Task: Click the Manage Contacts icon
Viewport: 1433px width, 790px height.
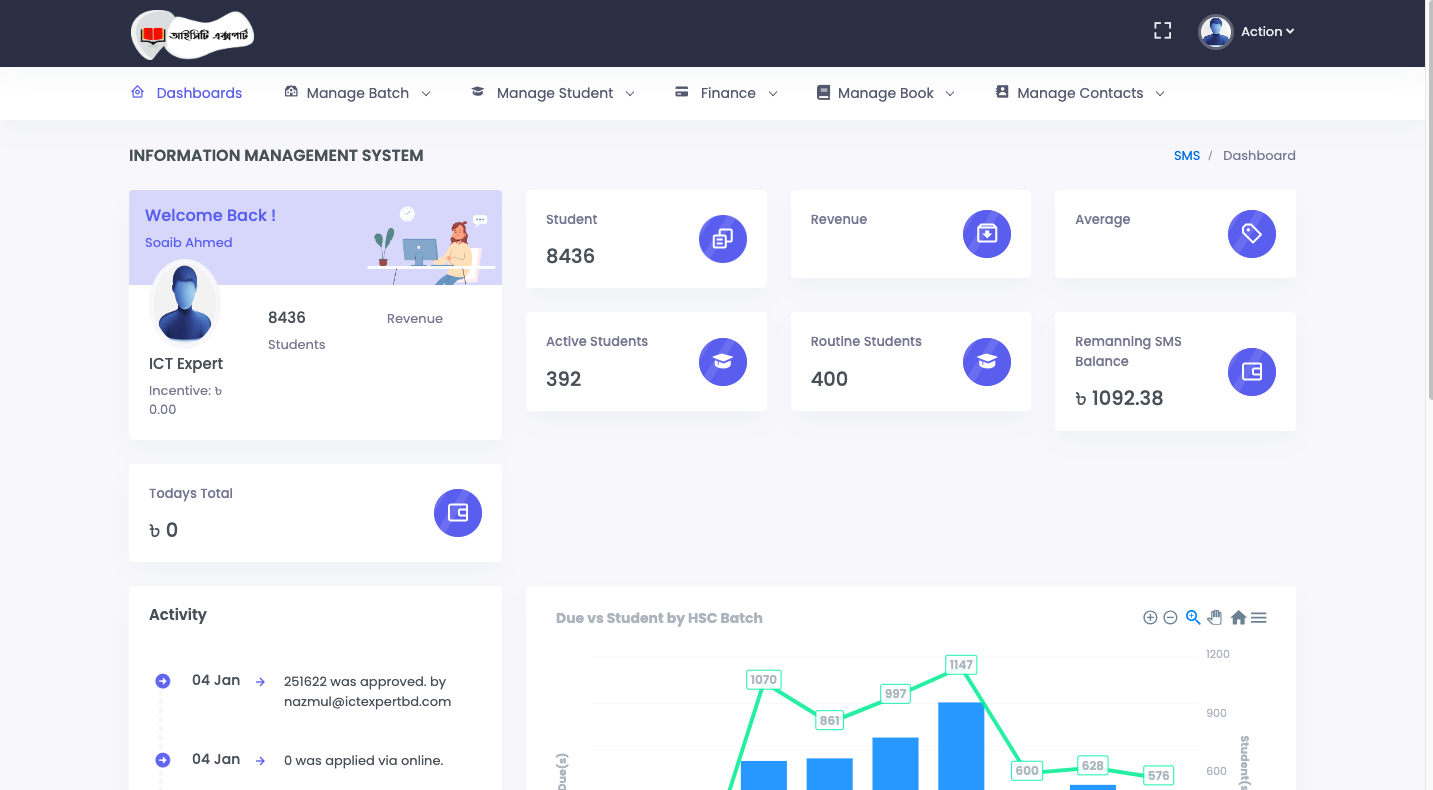Action: 1002,92
